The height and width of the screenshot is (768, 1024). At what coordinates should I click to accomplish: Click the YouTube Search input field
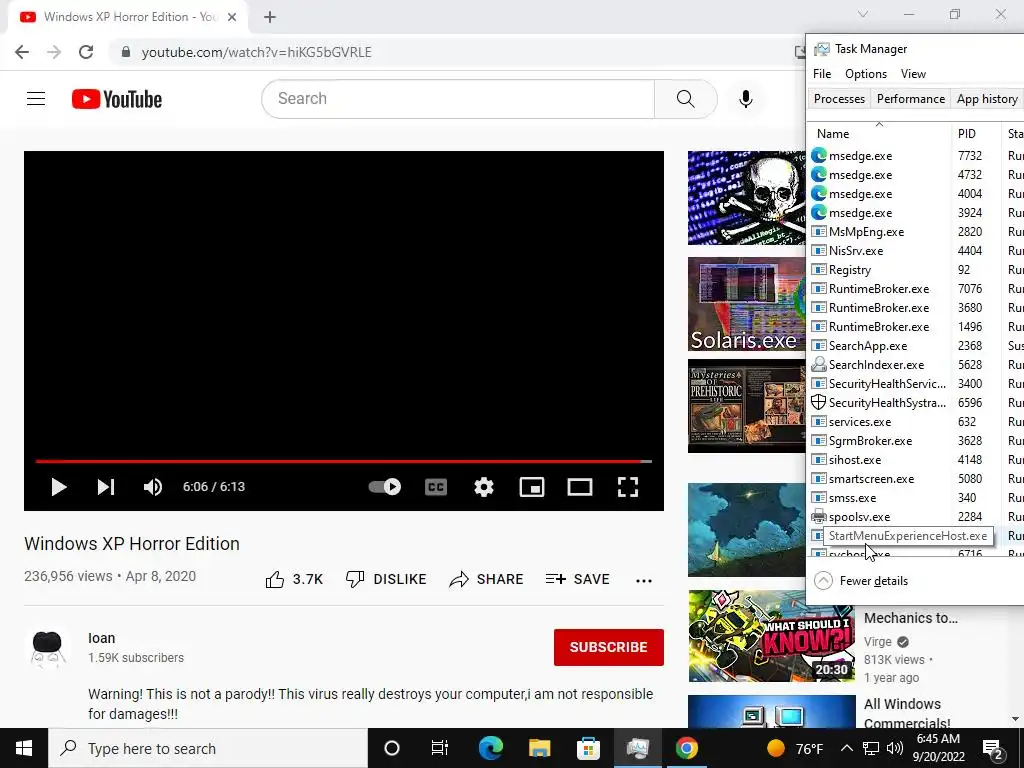coord(458,99)
